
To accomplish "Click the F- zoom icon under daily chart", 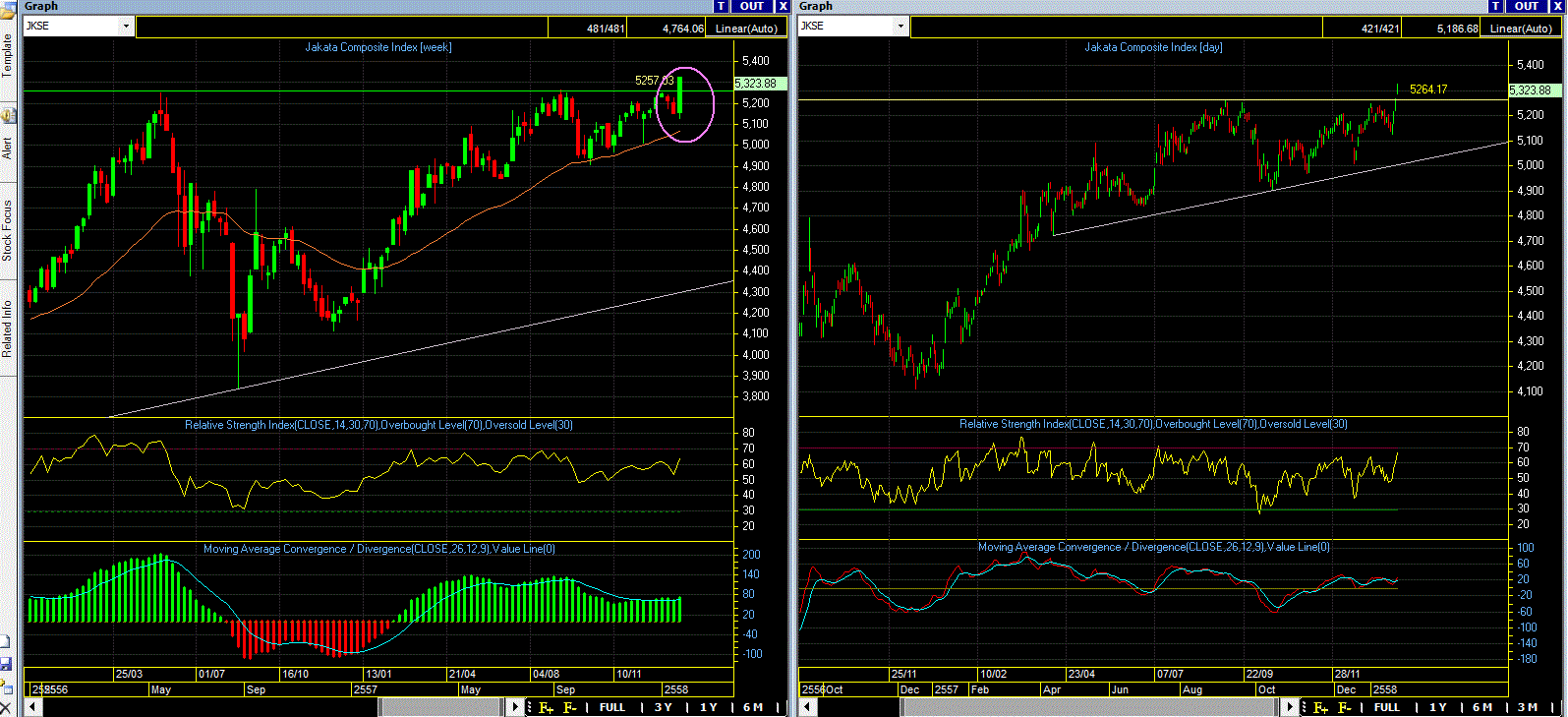I will coord(1346,707).
